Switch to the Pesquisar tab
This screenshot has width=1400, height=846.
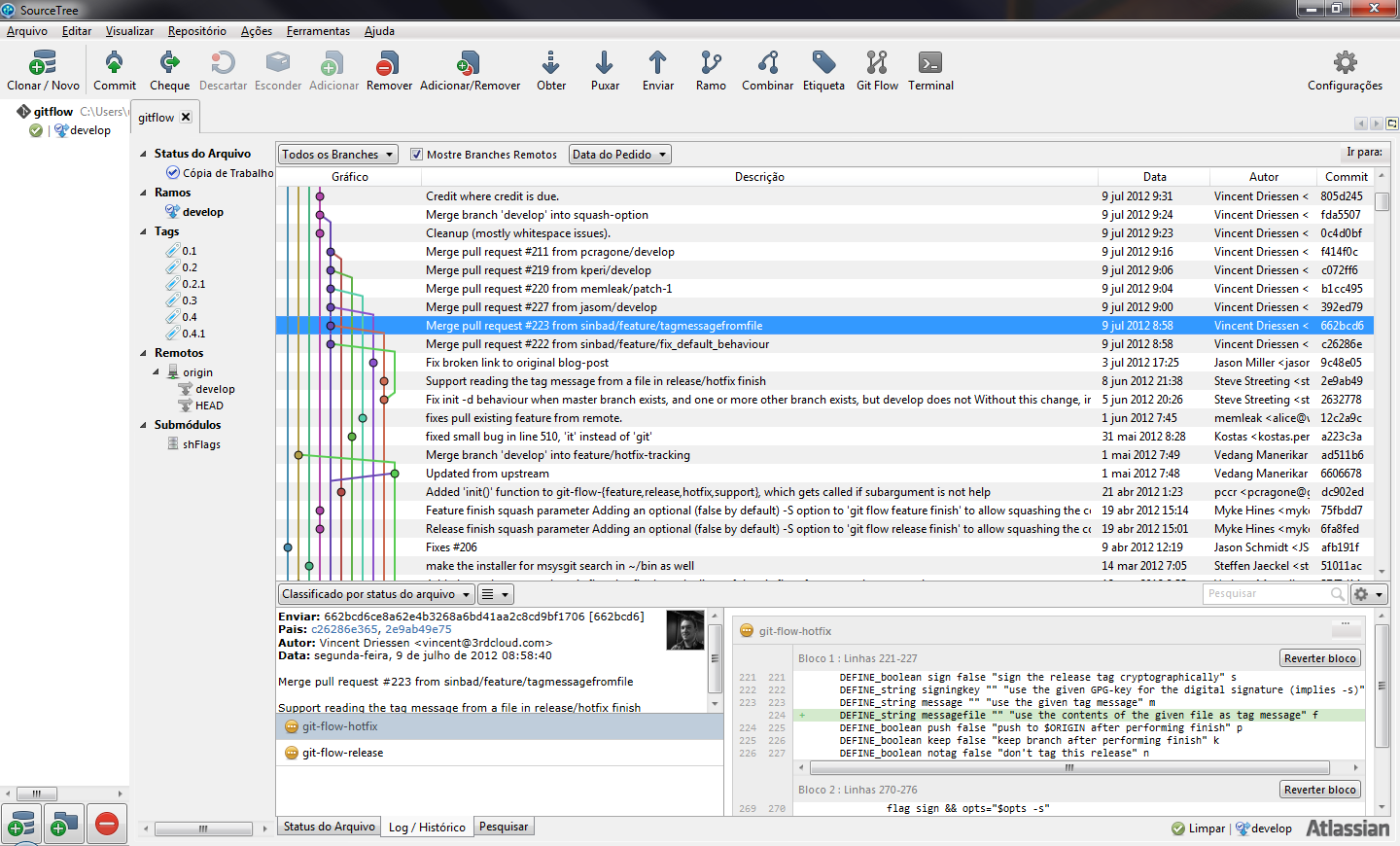504,827
